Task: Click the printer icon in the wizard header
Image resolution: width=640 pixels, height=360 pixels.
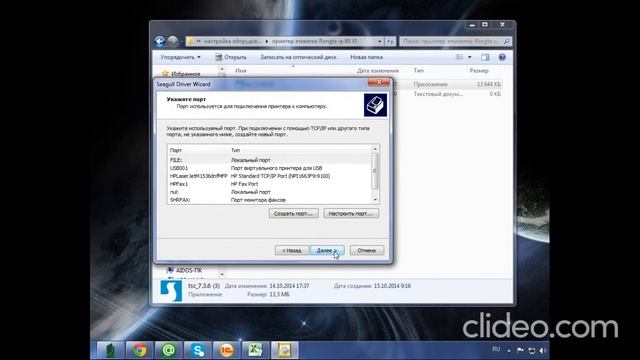Action: tap(375, 105)
